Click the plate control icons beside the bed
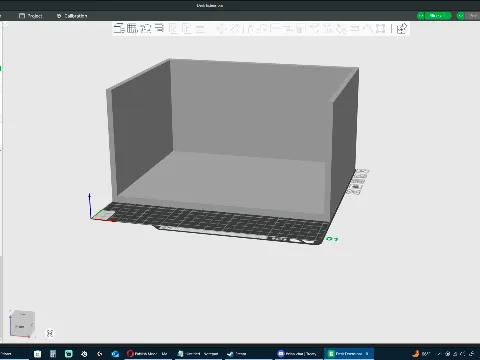Screen dimensions: 480x360 [358, 182]
